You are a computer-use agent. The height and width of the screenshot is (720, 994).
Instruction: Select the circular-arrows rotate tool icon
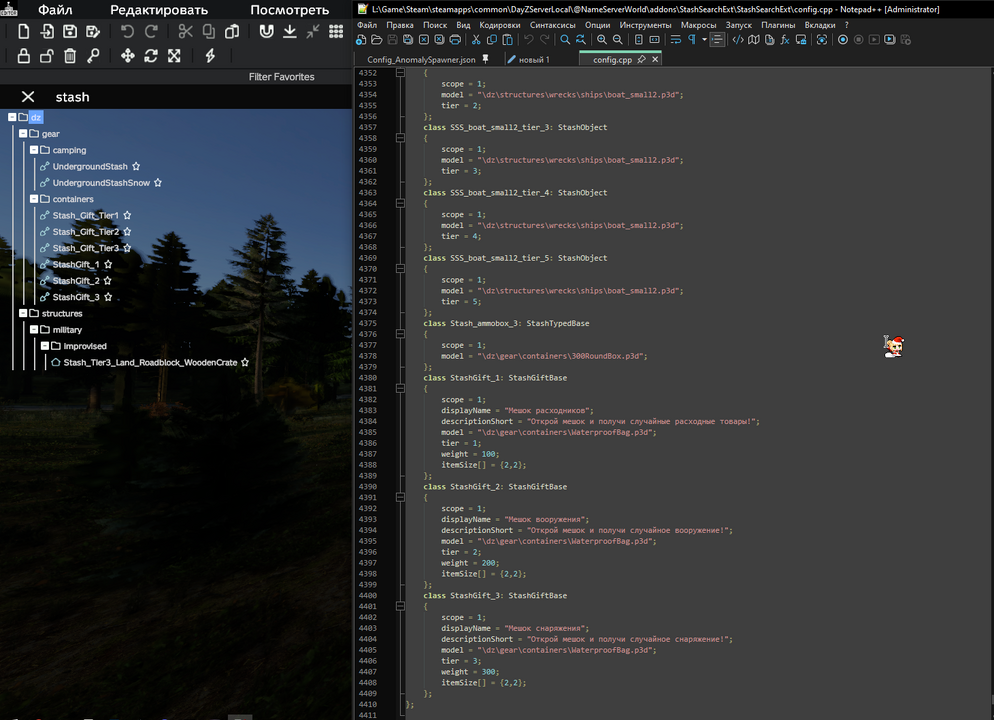tap(151, 56)
